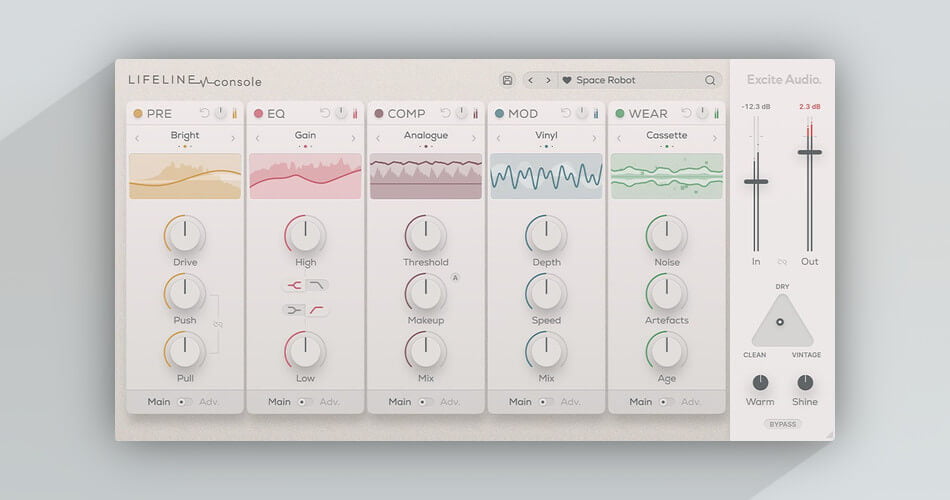The width and height of the screenshot is (950, 500).
Task: Click the EQ module mini level knob
Action: click(x=341, y=113)
